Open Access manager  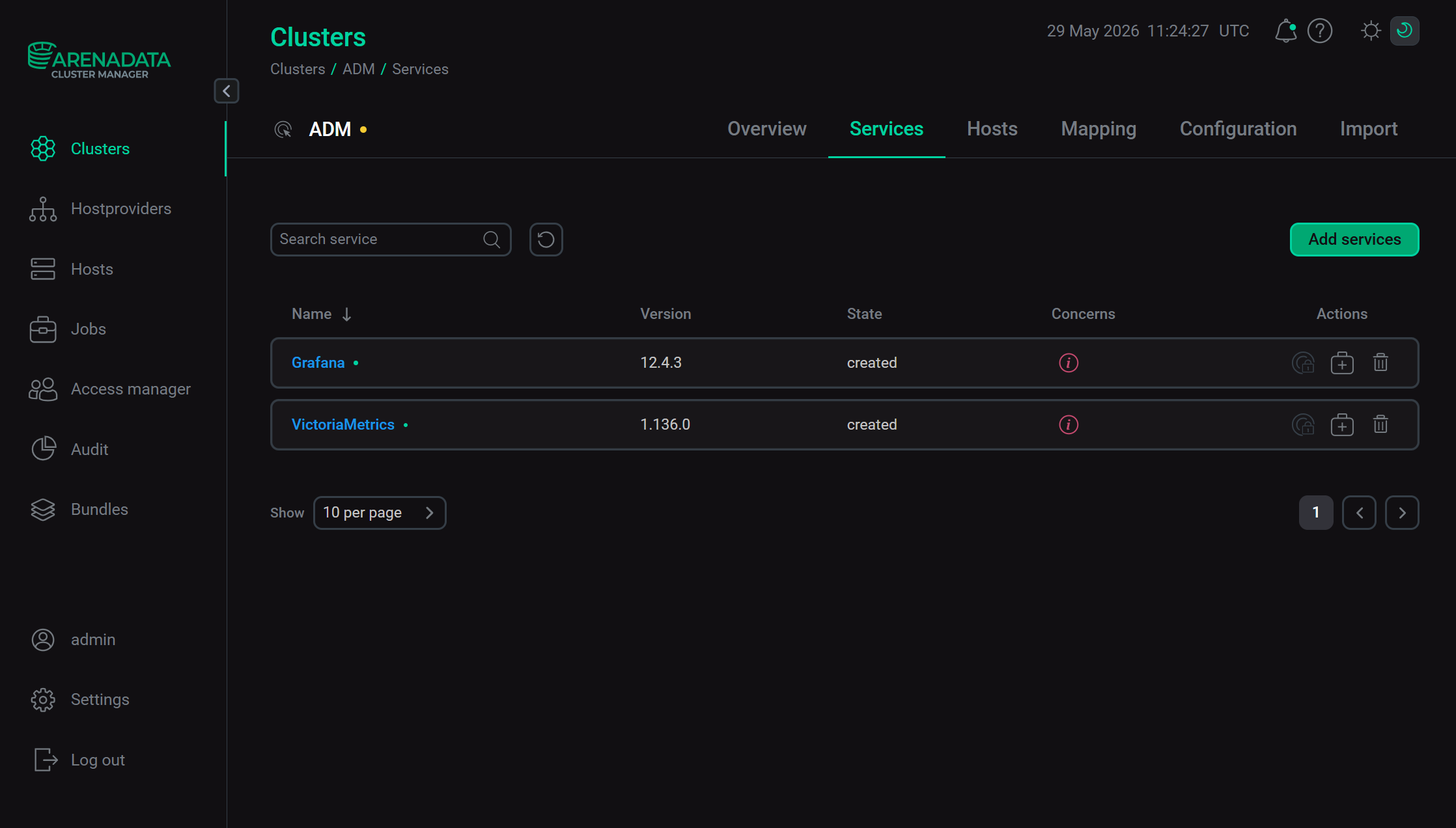109,389
